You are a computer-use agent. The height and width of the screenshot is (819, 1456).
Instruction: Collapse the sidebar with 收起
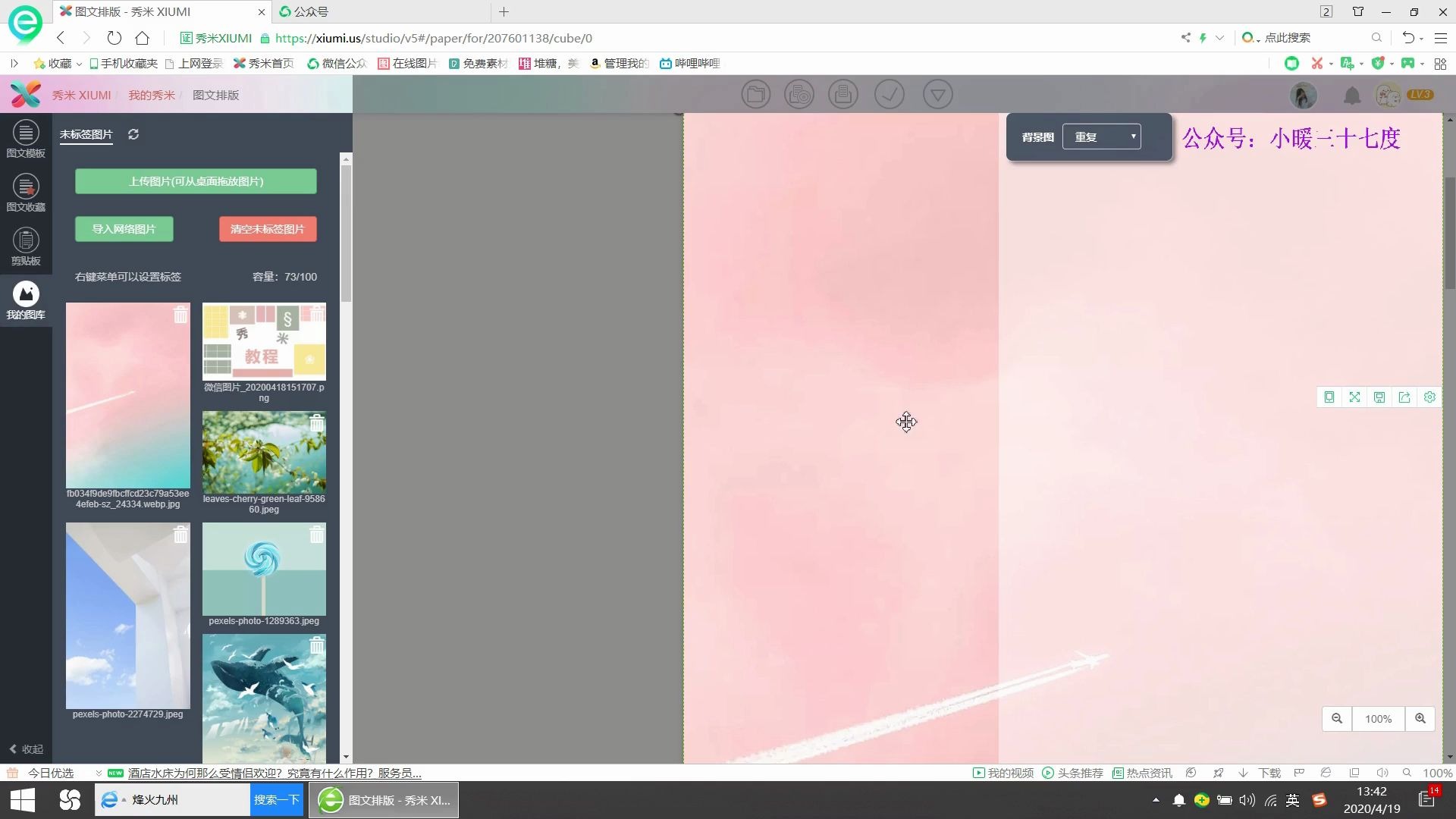[26, 749]
